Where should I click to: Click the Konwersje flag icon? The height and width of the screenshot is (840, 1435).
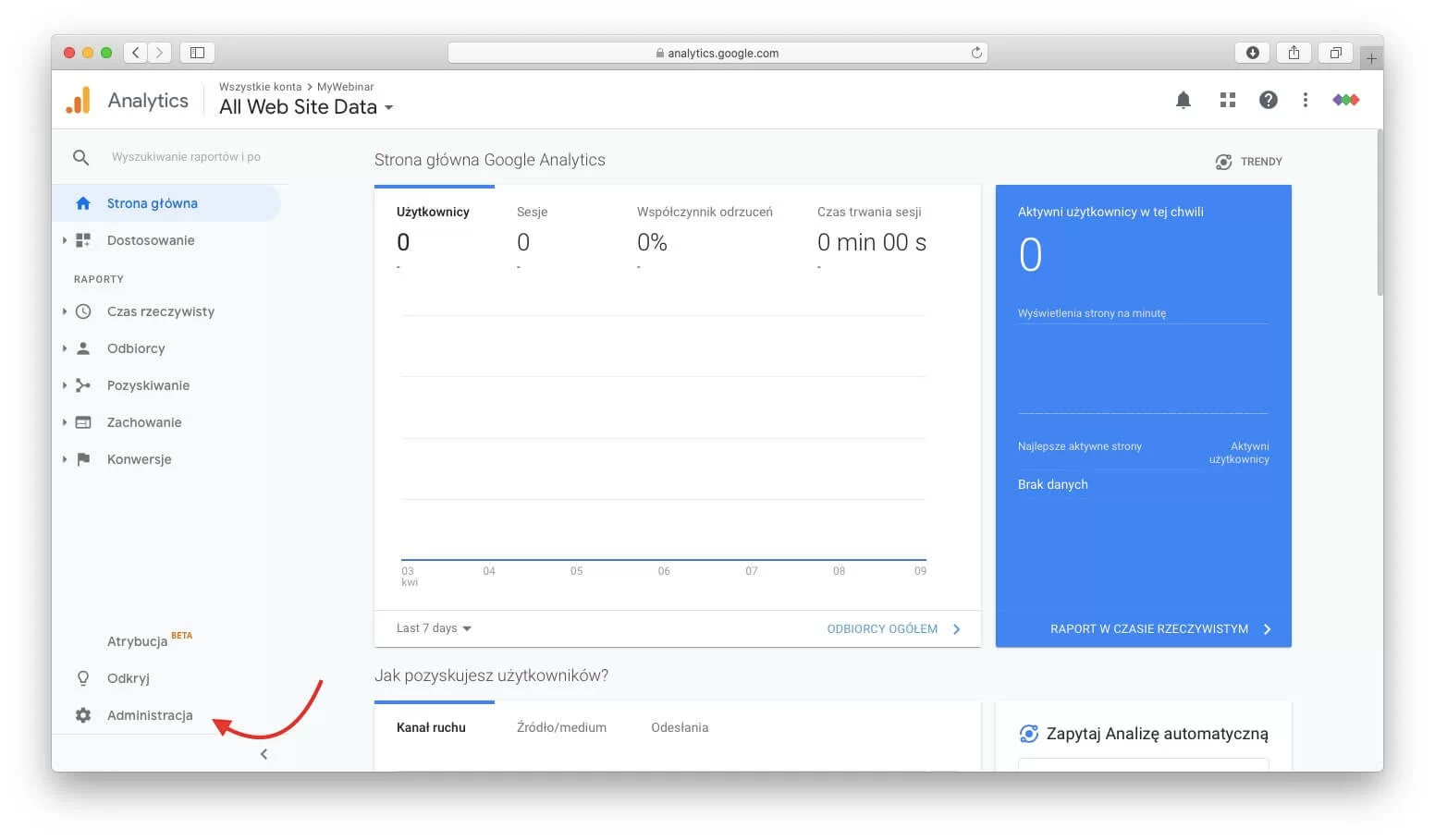pyautogui.click(x=83, y=459)
